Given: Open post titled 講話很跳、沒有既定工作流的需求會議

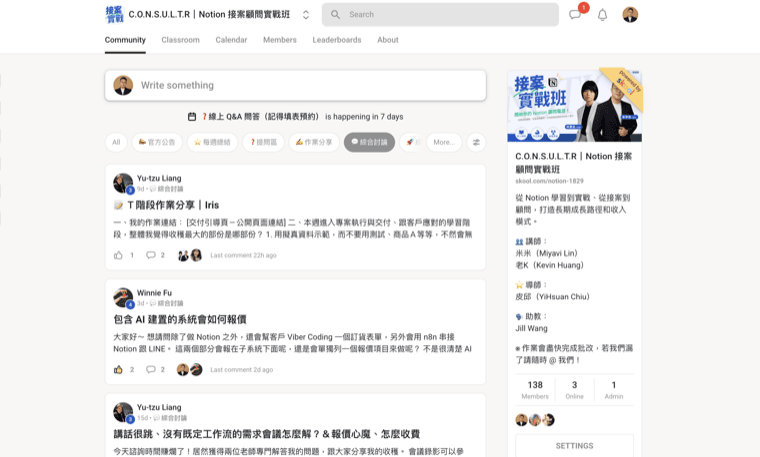Looking at the screenshot, I should [267, 434].
